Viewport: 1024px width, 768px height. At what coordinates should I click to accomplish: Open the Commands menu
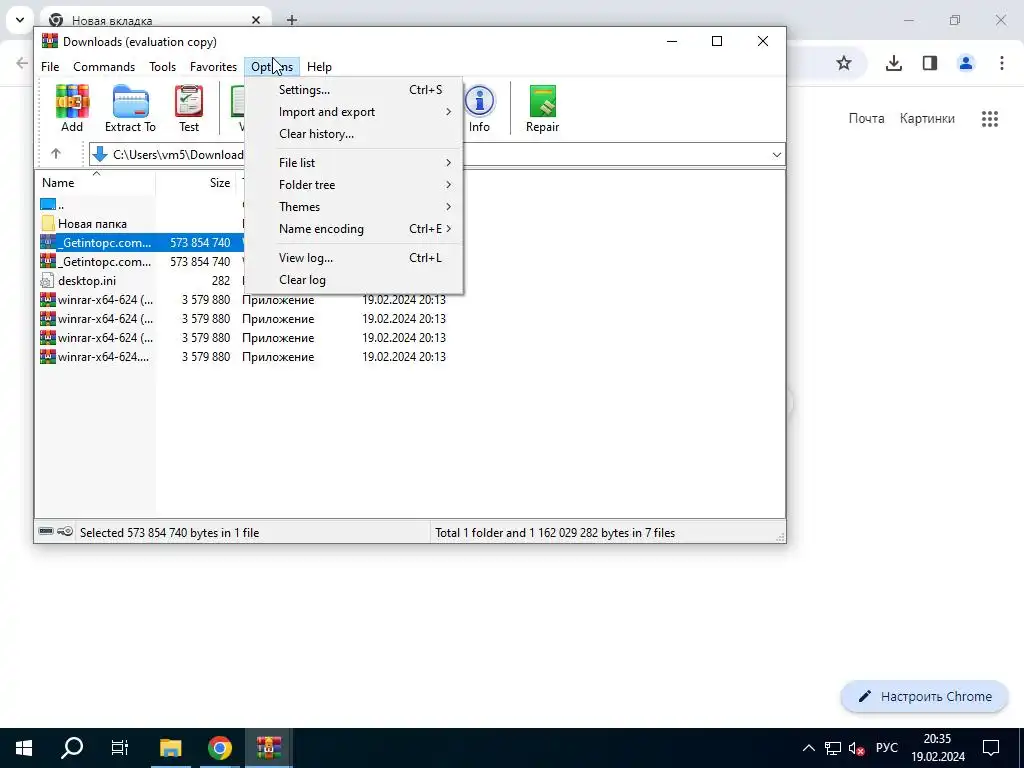click(x=104, y=67)
